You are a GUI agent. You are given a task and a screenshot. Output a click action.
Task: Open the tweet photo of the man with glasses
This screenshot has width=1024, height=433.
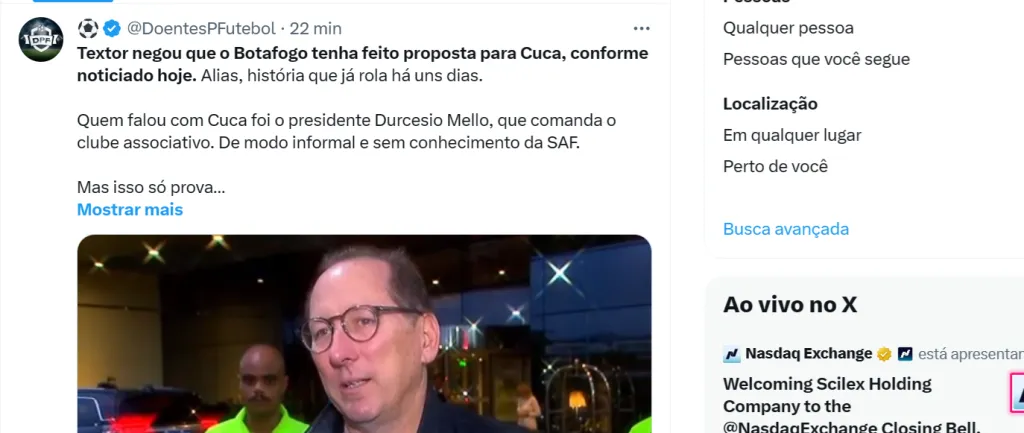coord(364,334)
